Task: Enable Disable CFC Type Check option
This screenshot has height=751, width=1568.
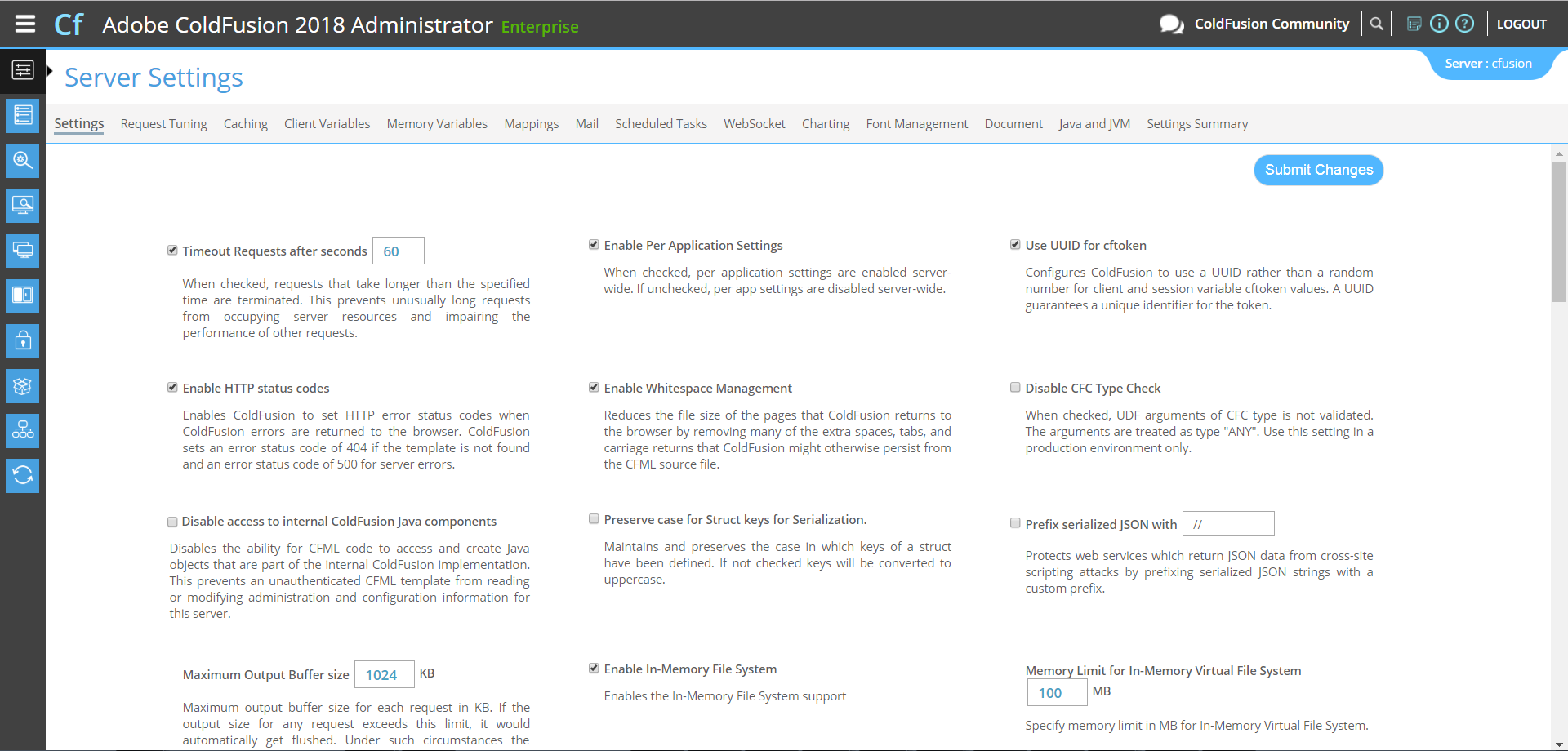Action: coord(1015,388)
